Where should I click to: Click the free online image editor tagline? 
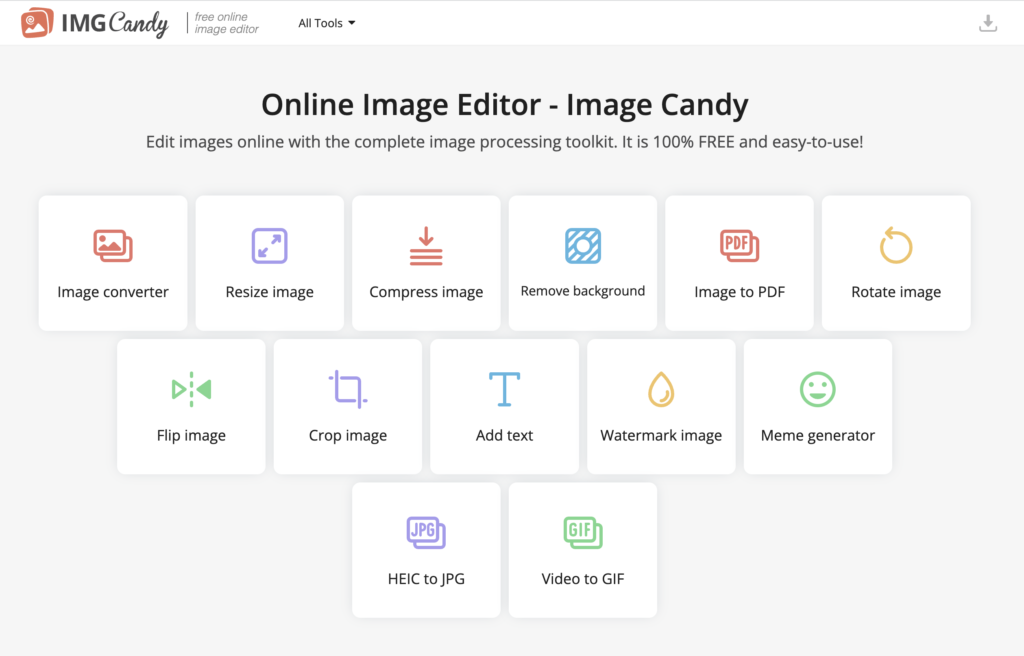click(227, 23)
